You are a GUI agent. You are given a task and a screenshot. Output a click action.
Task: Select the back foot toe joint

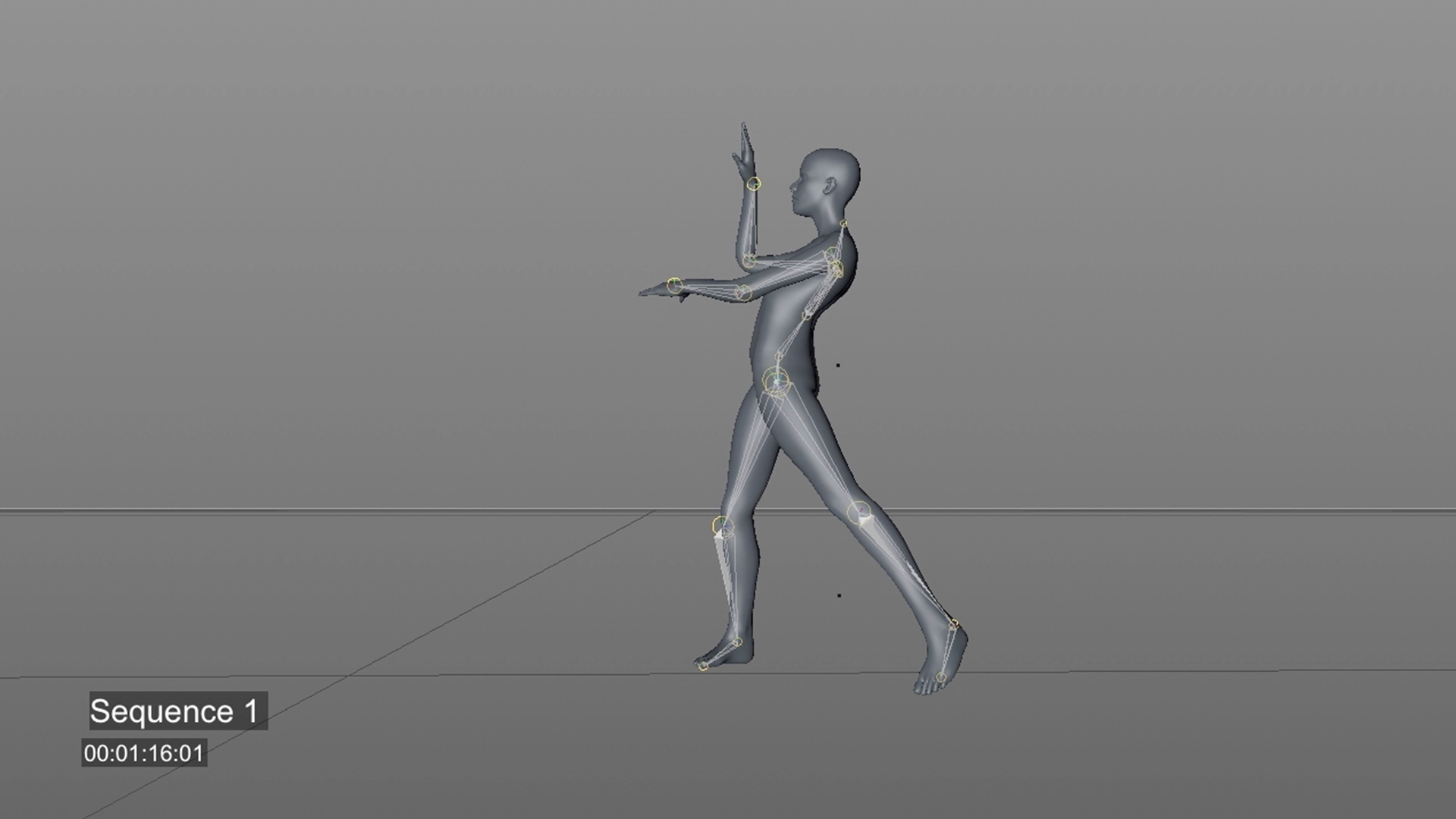click(940, 677)
